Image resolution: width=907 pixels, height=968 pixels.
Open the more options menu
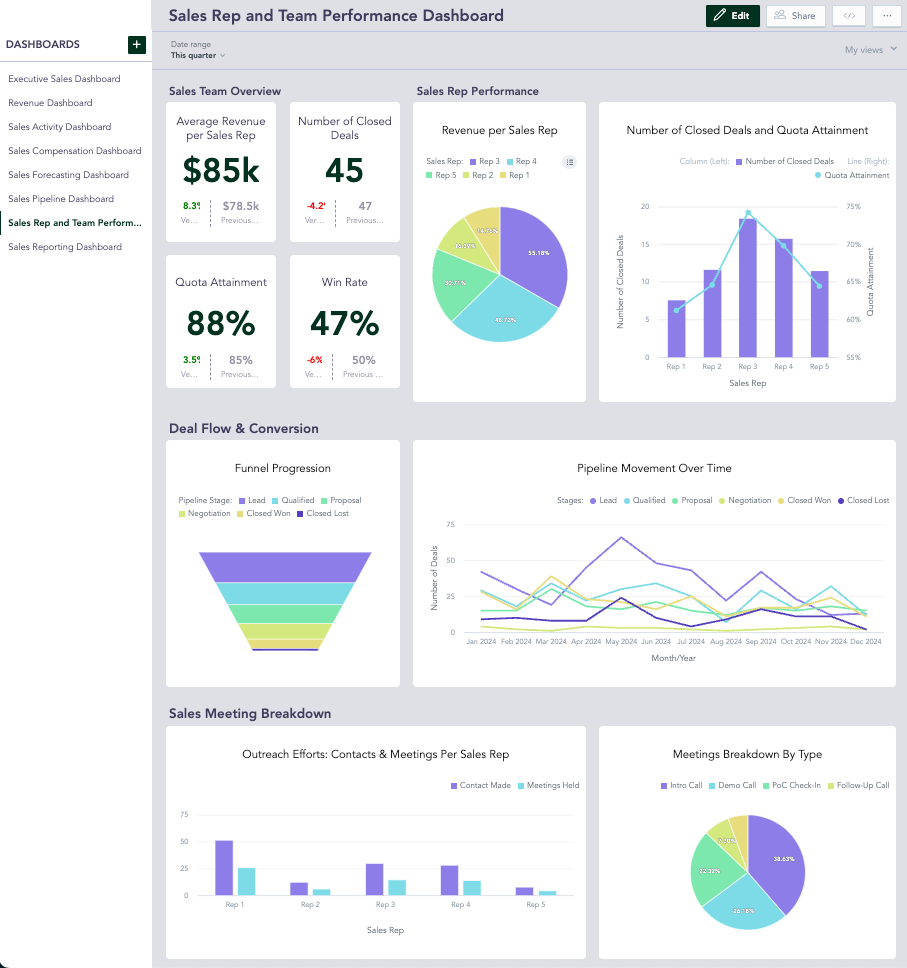pyautogui.click(x=885, y=15)
